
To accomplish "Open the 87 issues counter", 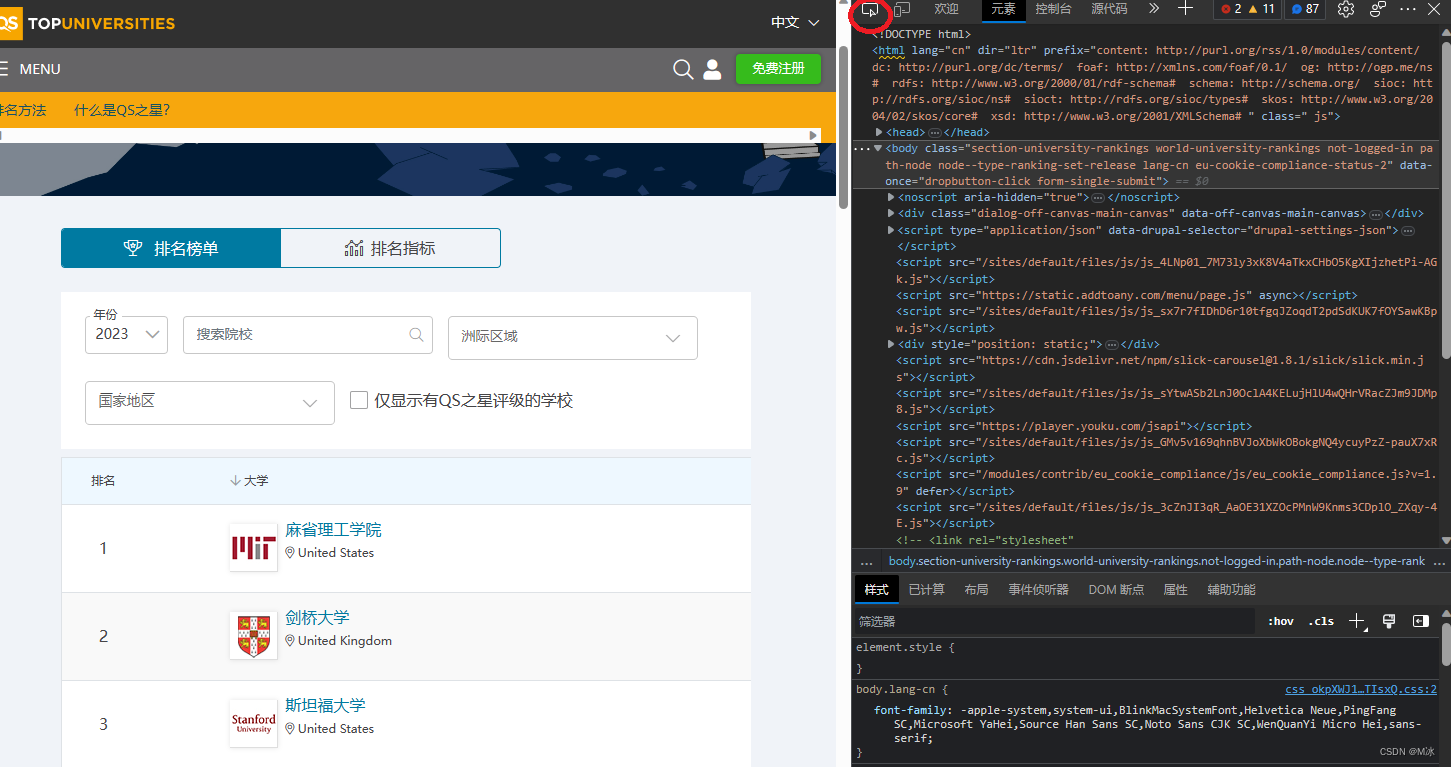I will [1305, 9].
